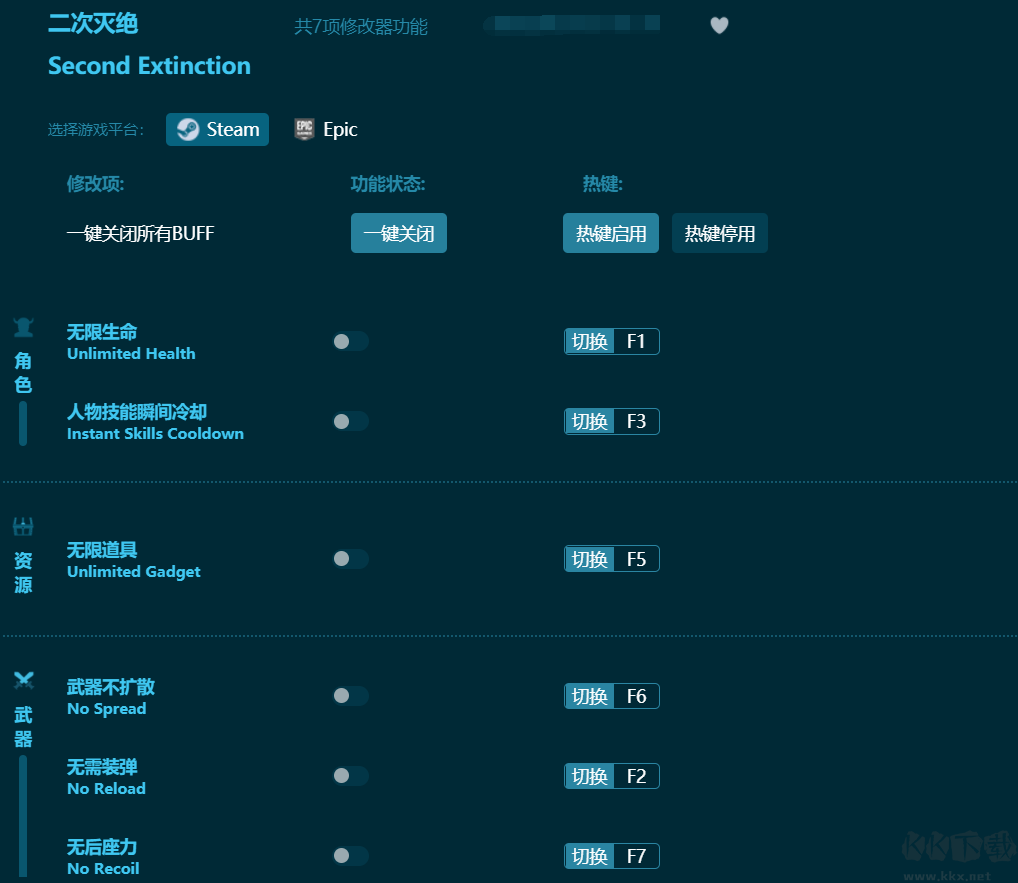Viewport: 1018px width, 883px height.
Task: Click the Steam logo icon
Action: point(187,130)
